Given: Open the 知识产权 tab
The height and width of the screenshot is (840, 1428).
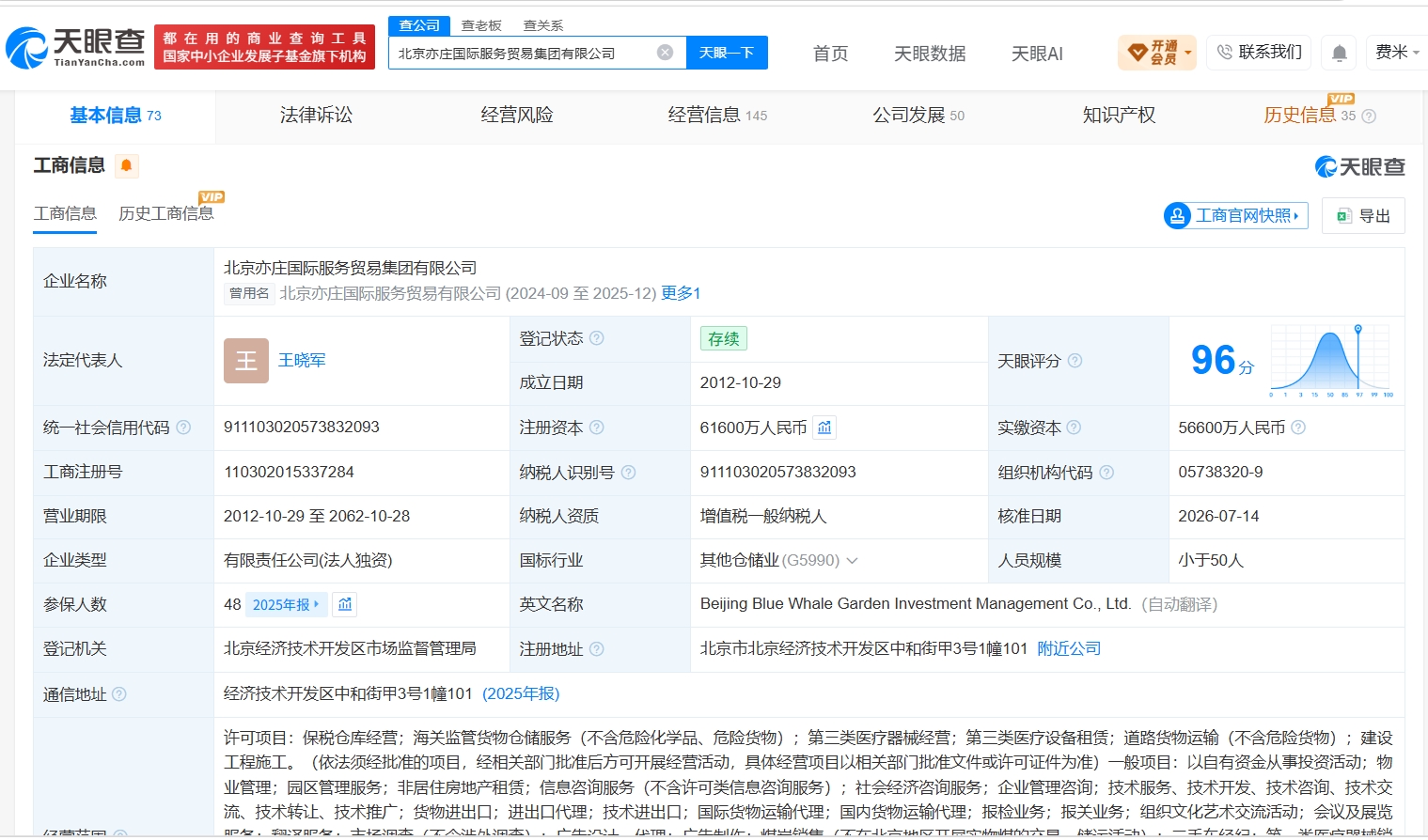Looking at the screenshot, I should coord(1119,116).
